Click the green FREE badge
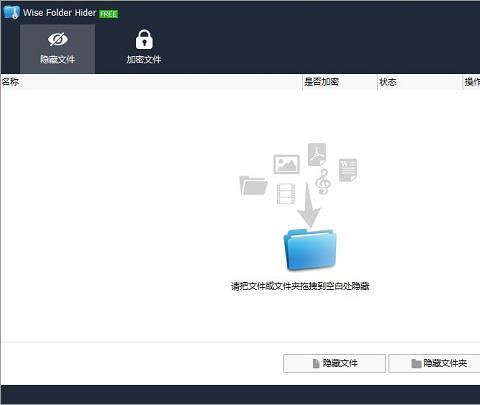The width and height of the screenshot is (480, 405). point(108,14)
